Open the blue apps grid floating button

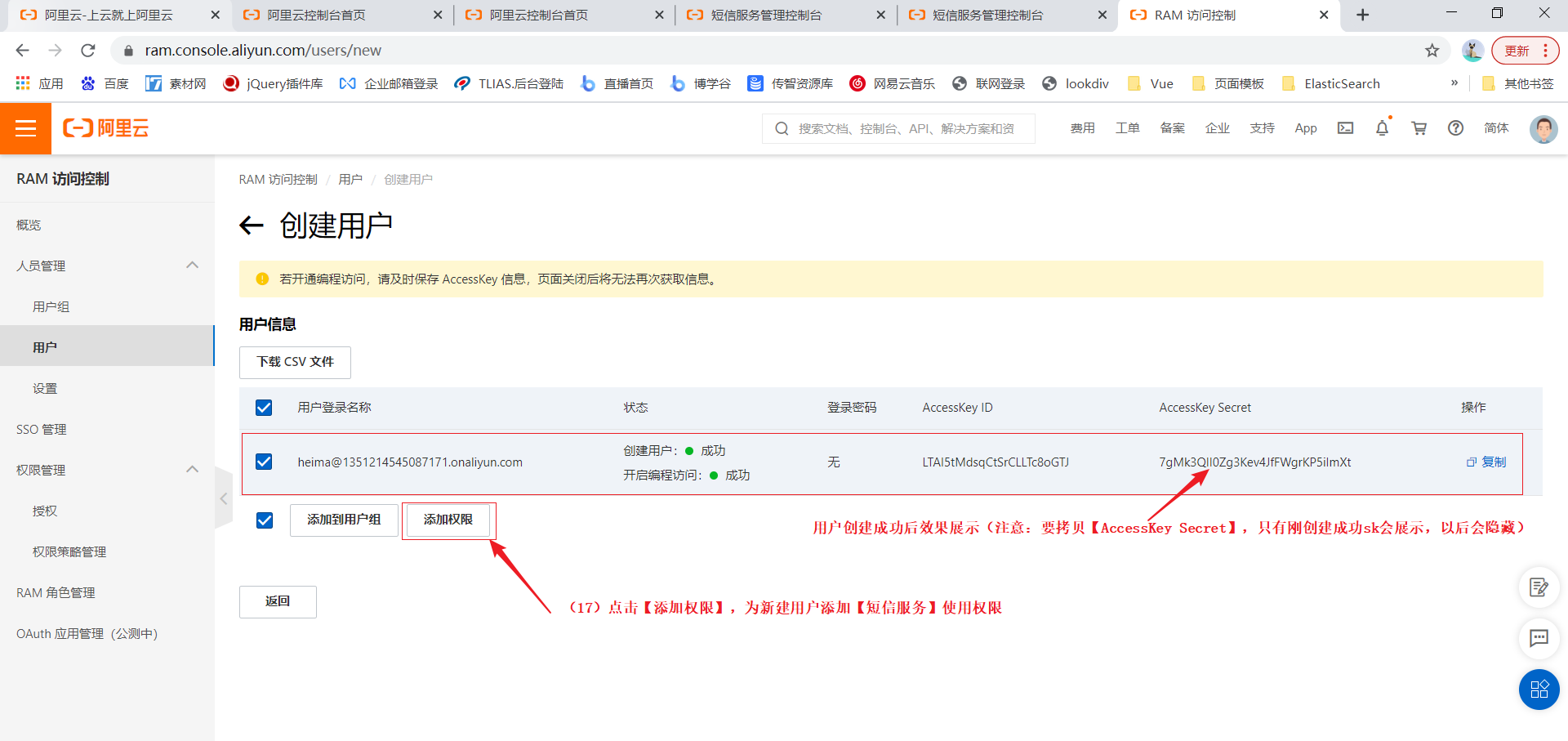1539,690
